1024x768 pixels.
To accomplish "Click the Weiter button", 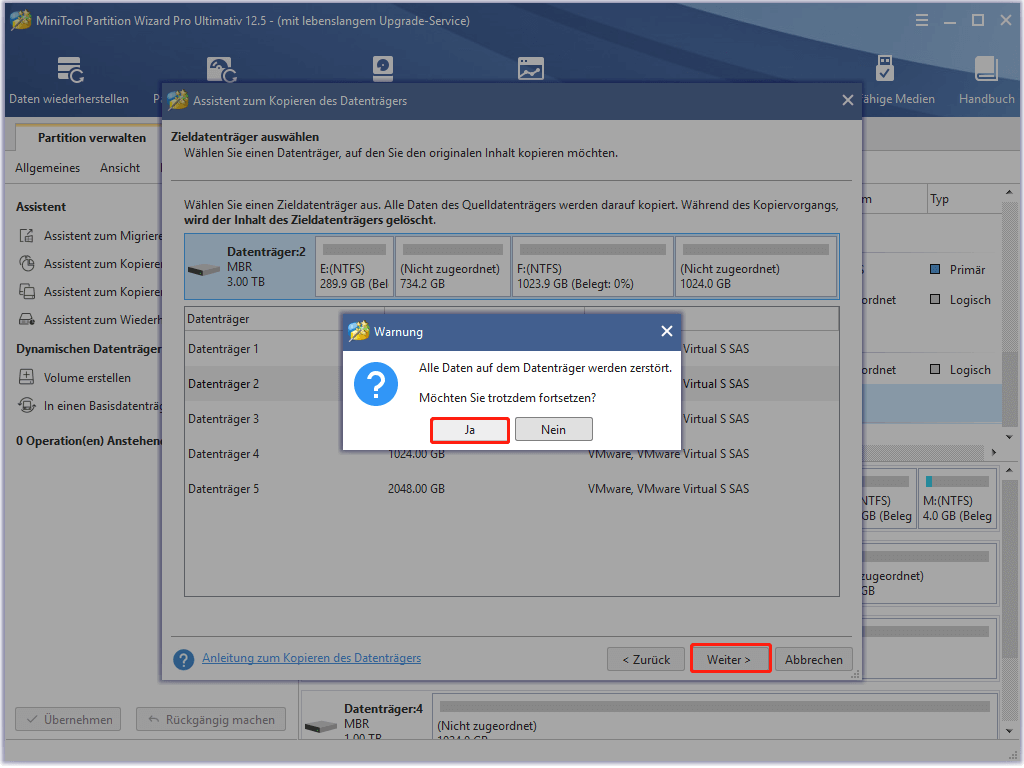I will (730, 660).
